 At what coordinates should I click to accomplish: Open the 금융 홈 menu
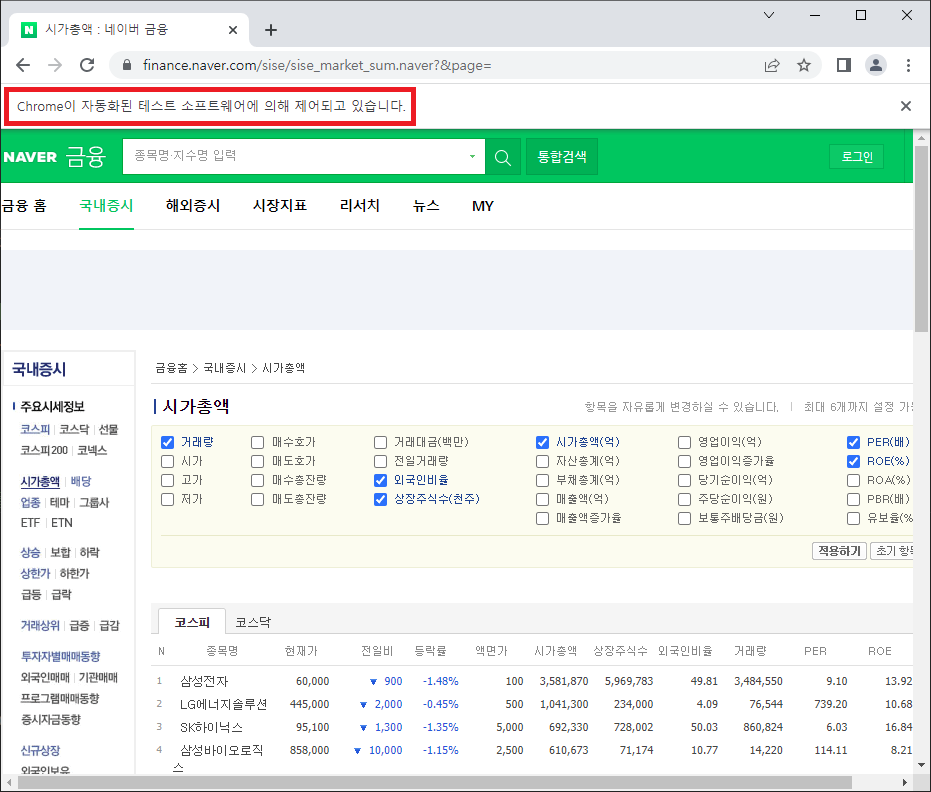24,205
